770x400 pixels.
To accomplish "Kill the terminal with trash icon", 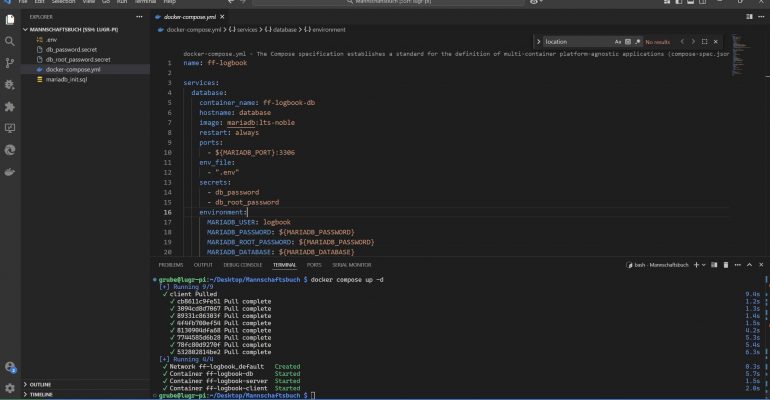I will click(726, 265).
